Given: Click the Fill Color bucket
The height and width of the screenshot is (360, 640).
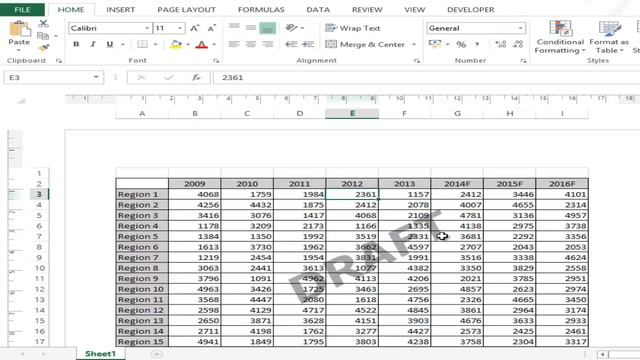Looking at the screenshot, I should coord(176,44).
